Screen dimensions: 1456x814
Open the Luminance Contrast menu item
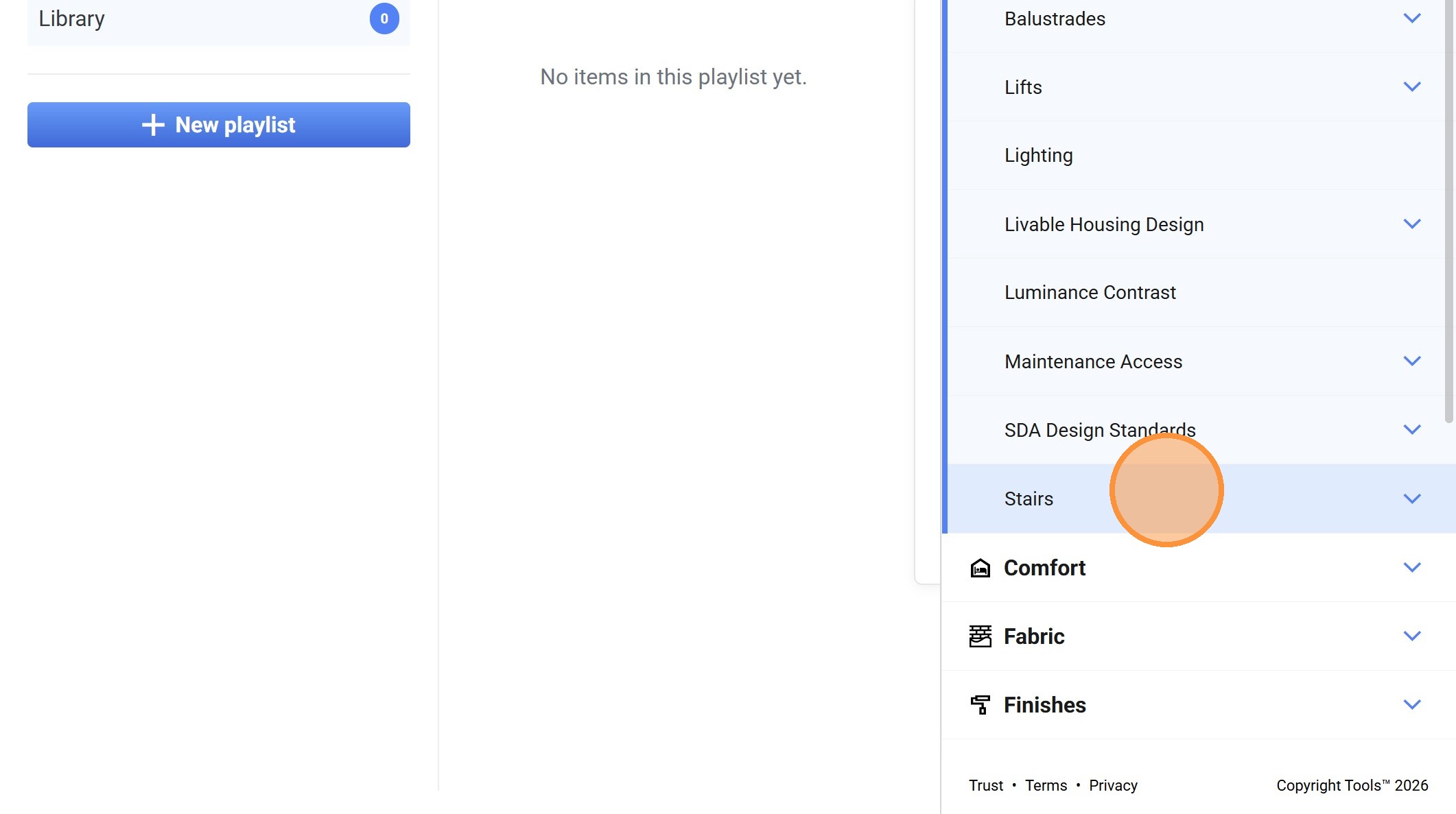tap(1090, 293)
